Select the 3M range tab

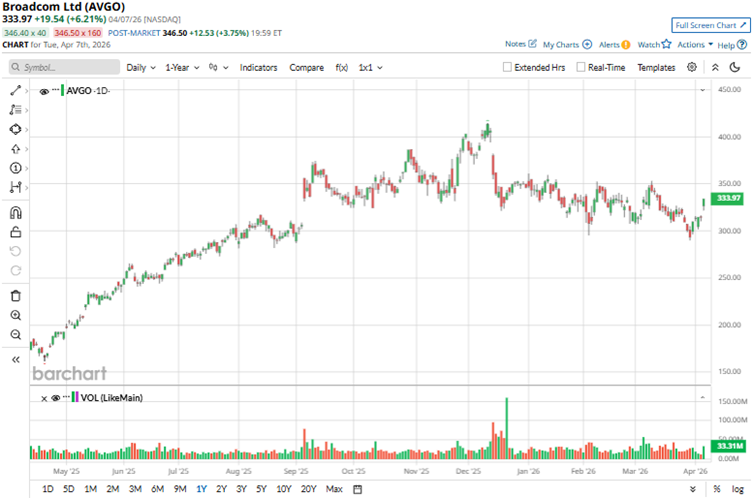click(x=135, y=489)
